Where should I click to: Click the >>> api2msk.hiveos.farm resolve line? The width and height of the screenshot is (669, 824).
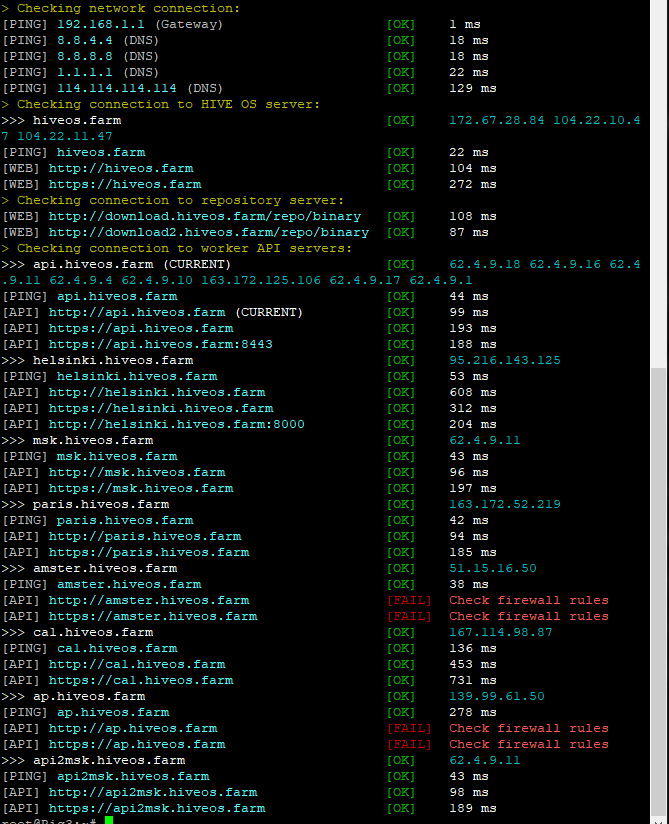coord(261,761)
